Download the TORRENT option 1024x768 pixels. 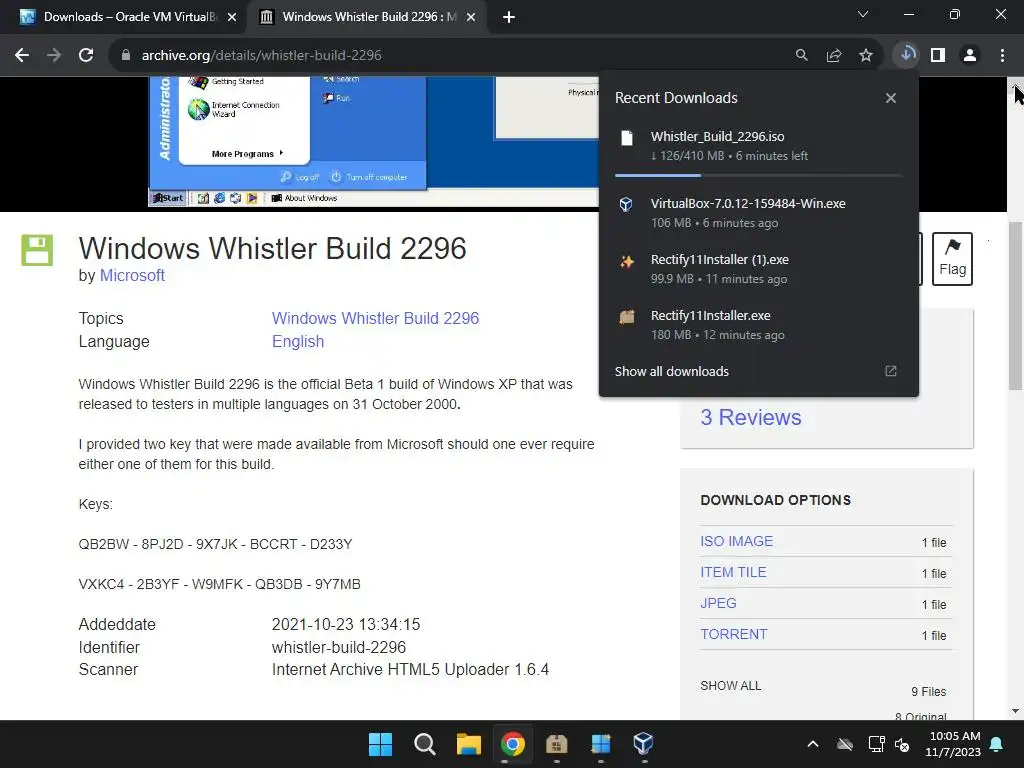tap(734, 634)
